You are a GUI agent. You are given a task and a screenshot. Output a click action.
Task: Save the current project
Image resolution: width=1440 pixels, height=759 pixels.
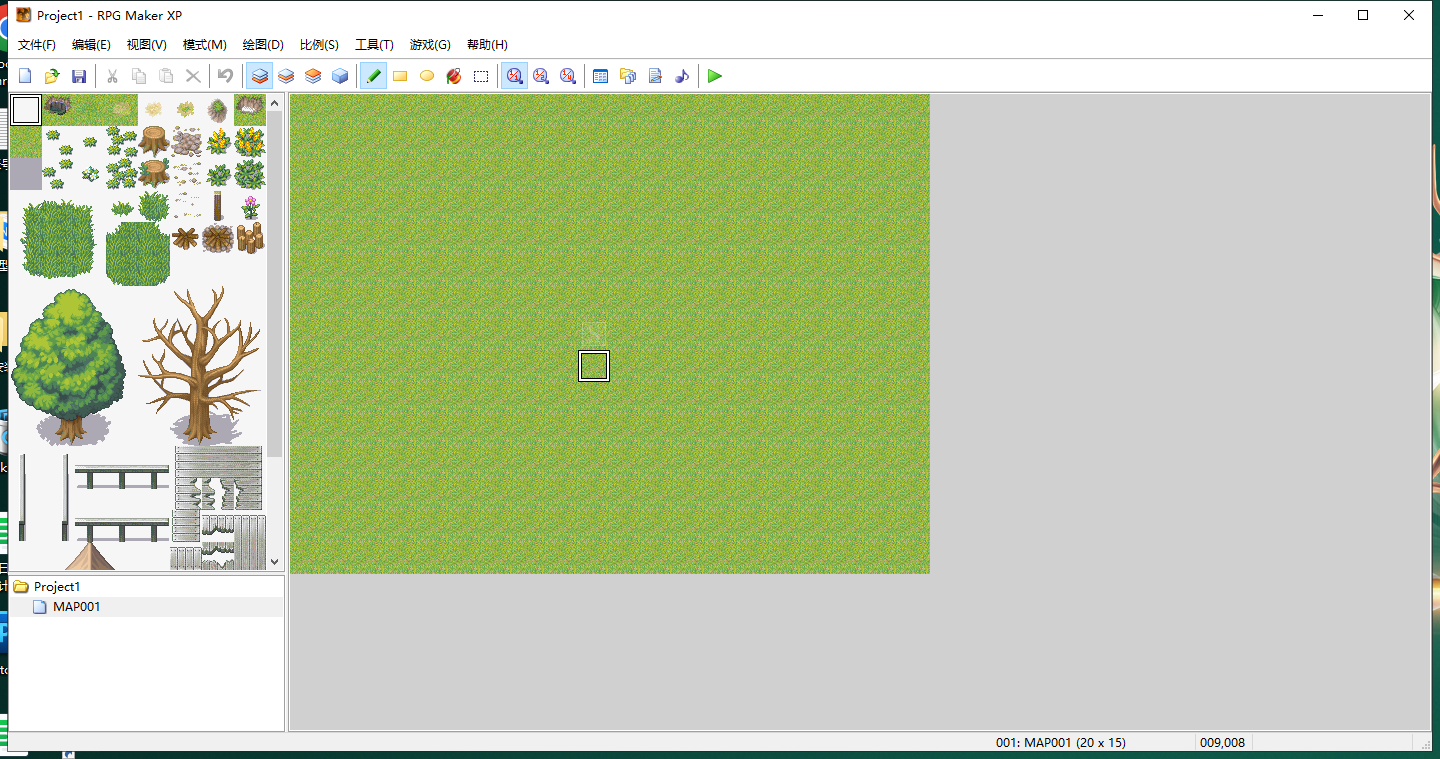(79, 75)
